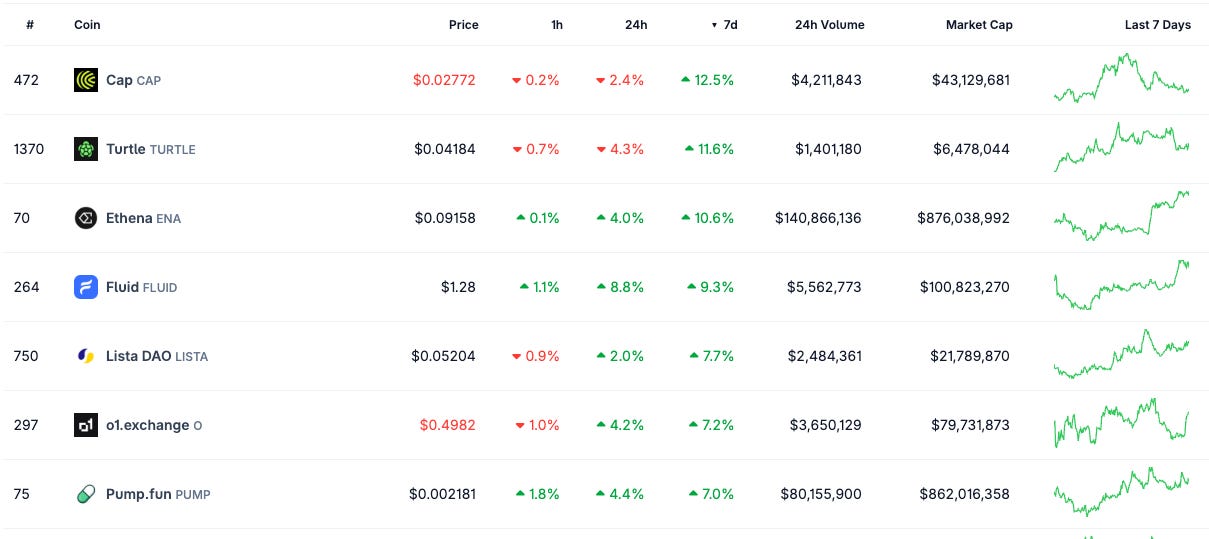Sort table by 7d column header
This screenshot has width=1209, height=539.
pyautogui.click(x=725, y=25)
